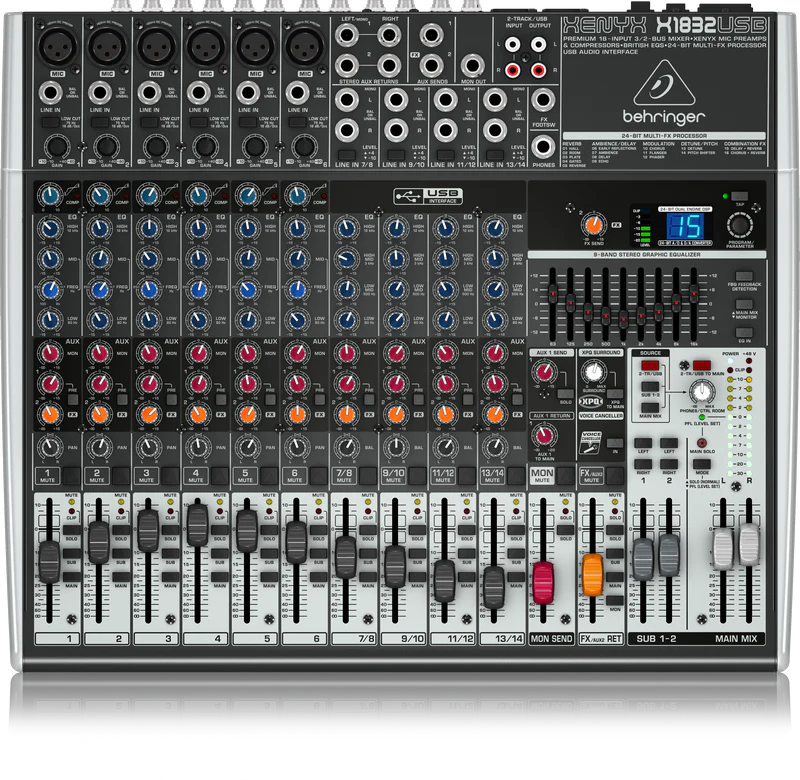Click channel 7/8 Aux Mon knob

[346, 353]
